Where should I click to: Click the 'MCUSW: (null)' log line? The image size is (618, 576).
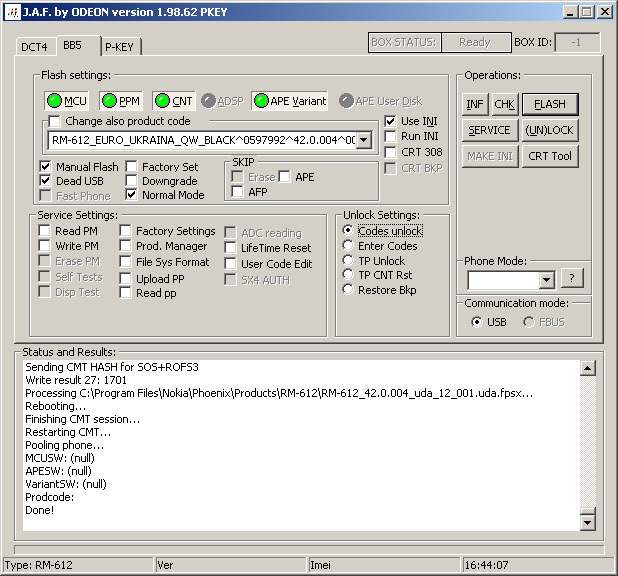click(x=60, y=458)
